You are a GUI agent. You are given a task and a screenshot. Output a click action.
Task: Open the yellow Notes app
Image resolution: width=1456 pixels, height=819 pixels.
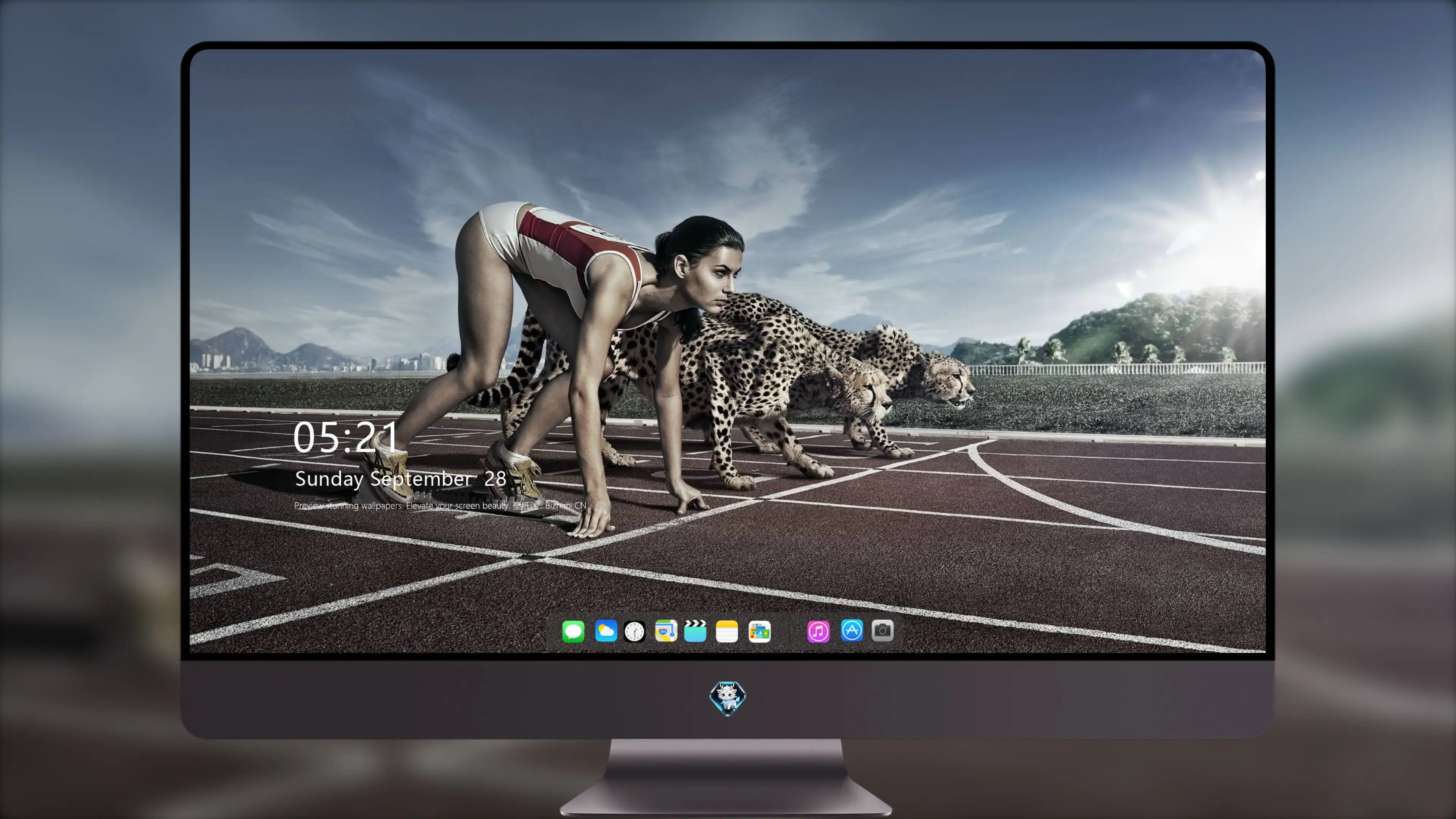[726, 631]
